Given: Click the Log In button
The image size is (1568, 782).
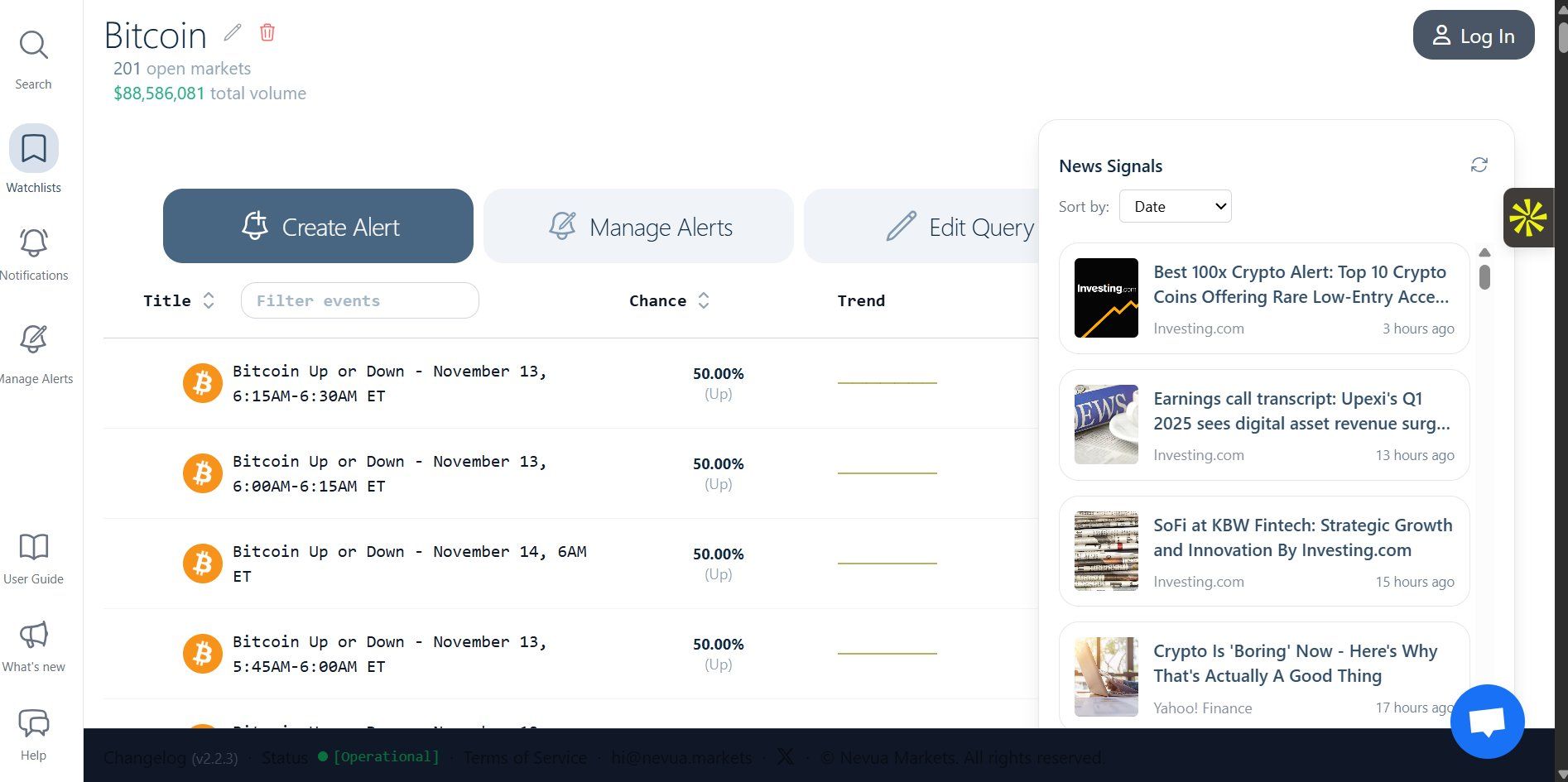Looking at the screenshot, I should 1474,35.
